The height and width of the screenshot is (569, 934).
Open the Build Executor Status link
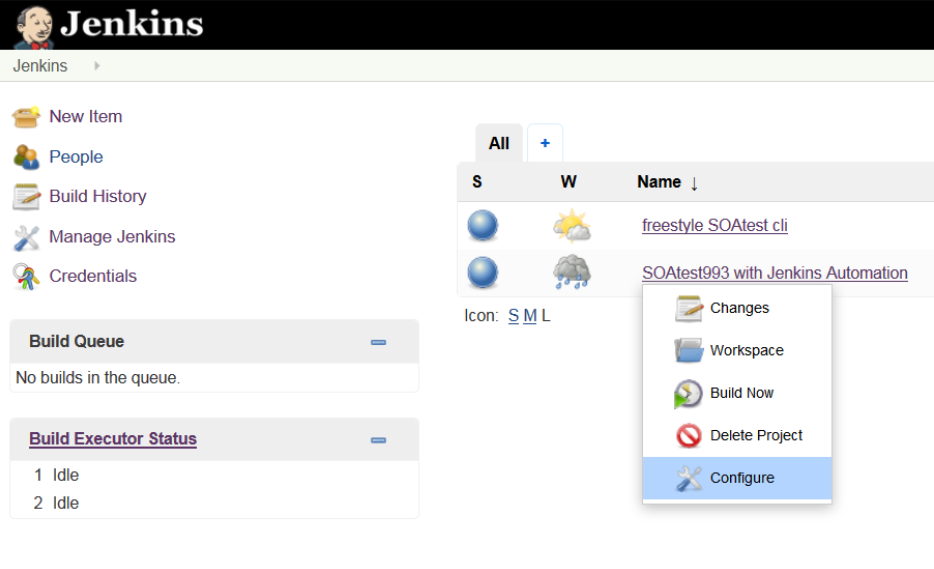[x=113, y=439]
